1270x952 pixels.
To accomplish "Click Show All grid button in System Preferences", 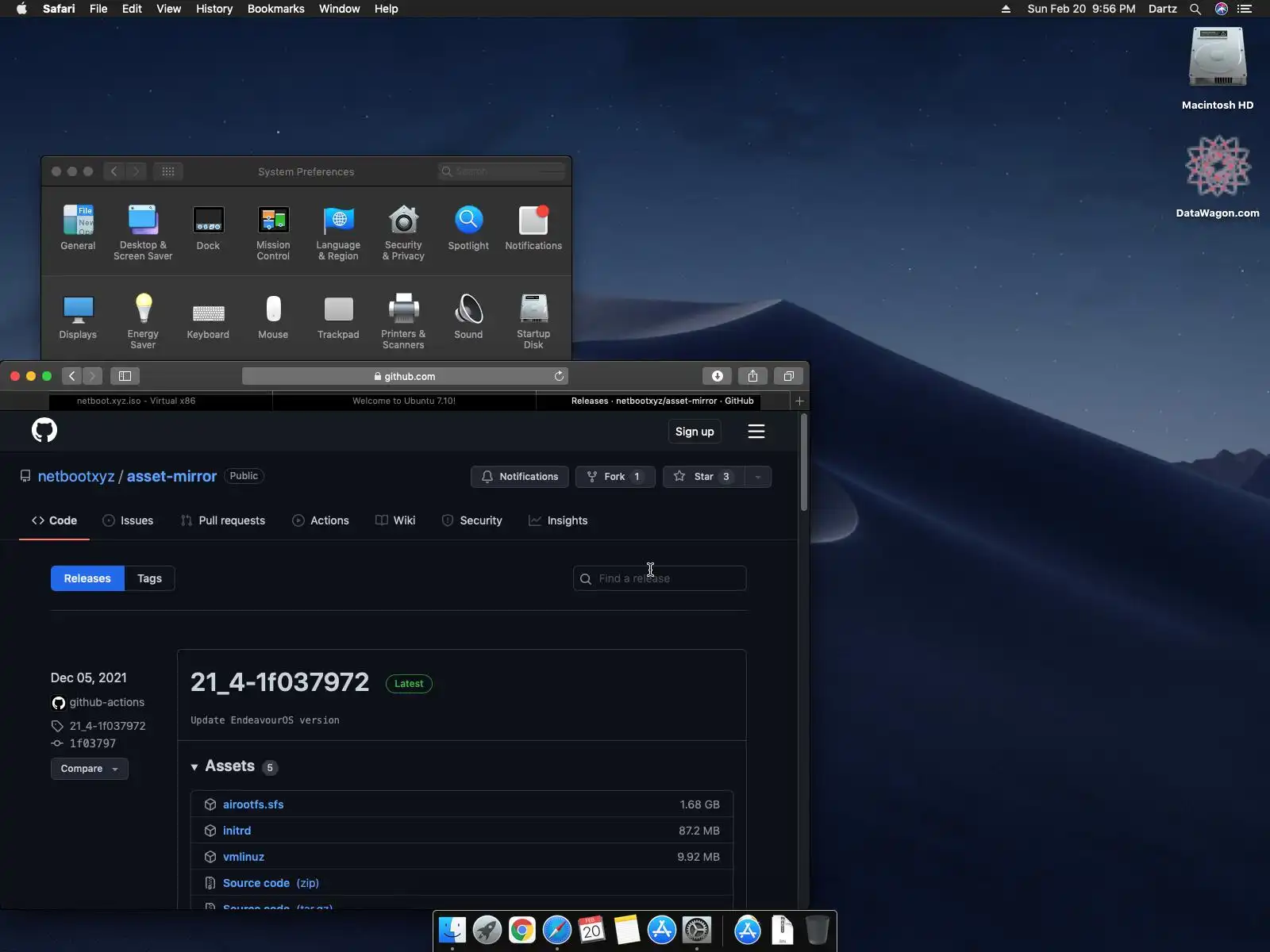I will (168, 171).
